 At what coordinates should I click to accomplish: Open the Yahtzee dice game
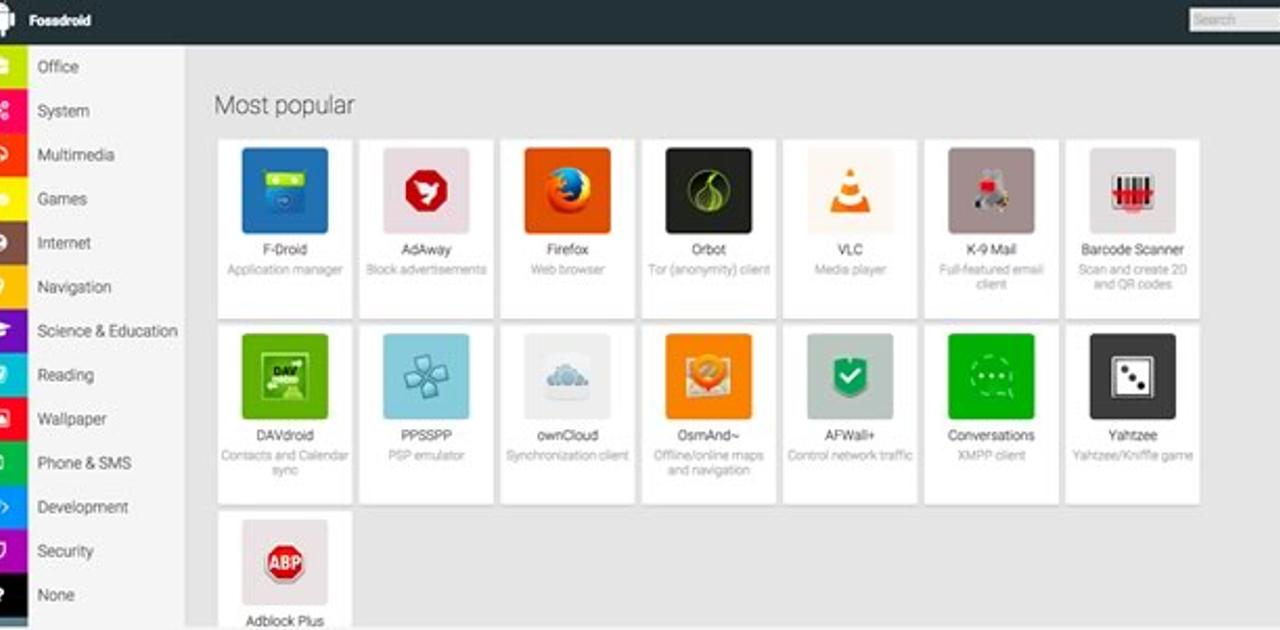coord(1131,375)
